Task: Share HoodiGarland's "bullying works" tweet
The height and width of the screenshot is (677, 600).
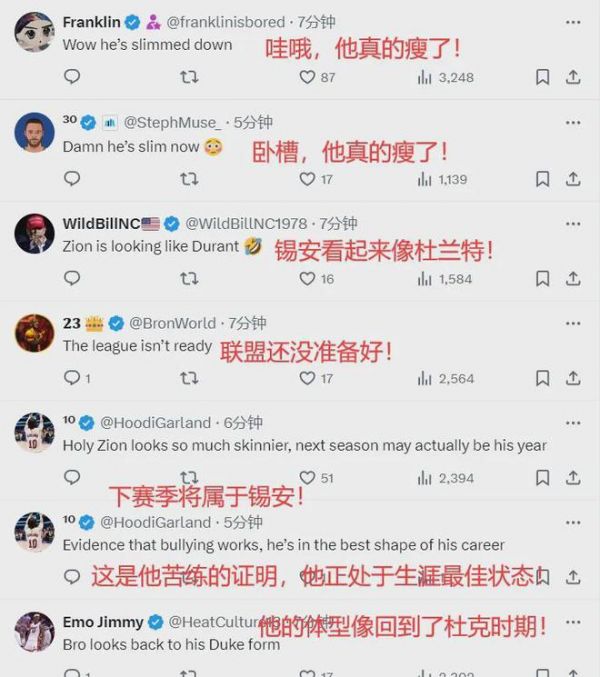Action: [x=573, y=577]
